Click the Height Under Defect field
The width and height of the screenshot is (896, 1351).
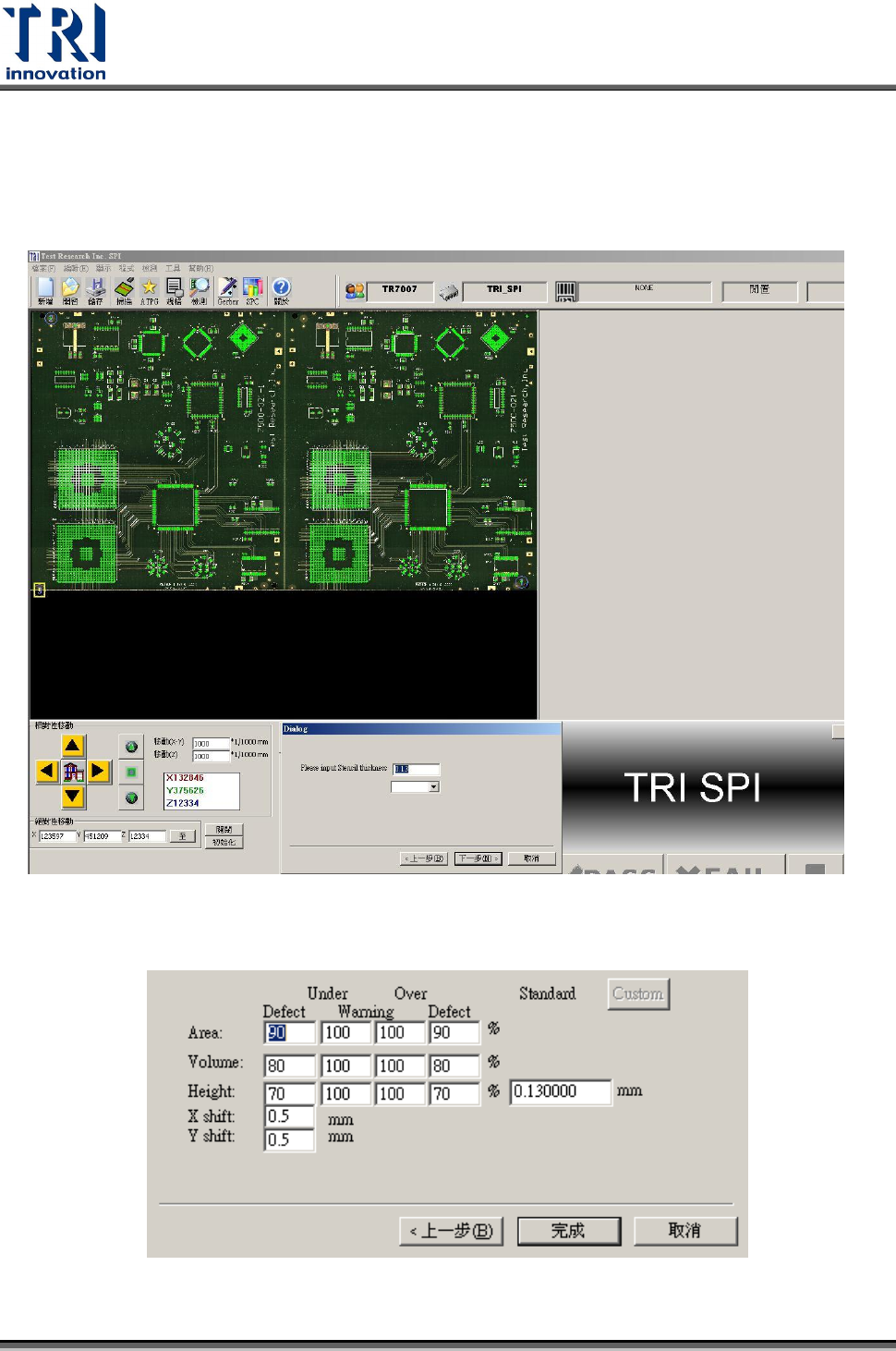point(290,1094)
